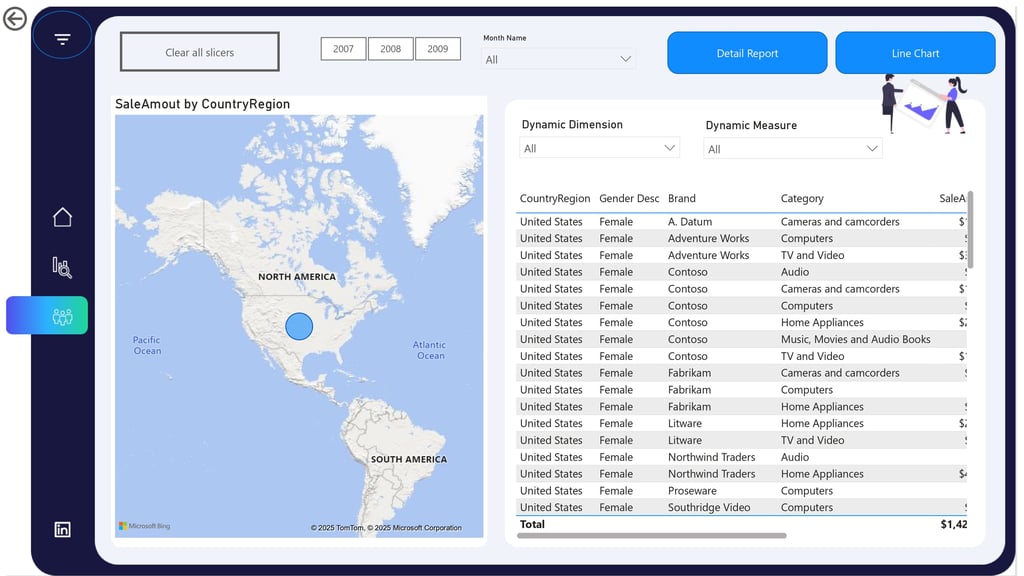Select the customers people icon
Screen dimensions: 1024x576
pos(63,317)
